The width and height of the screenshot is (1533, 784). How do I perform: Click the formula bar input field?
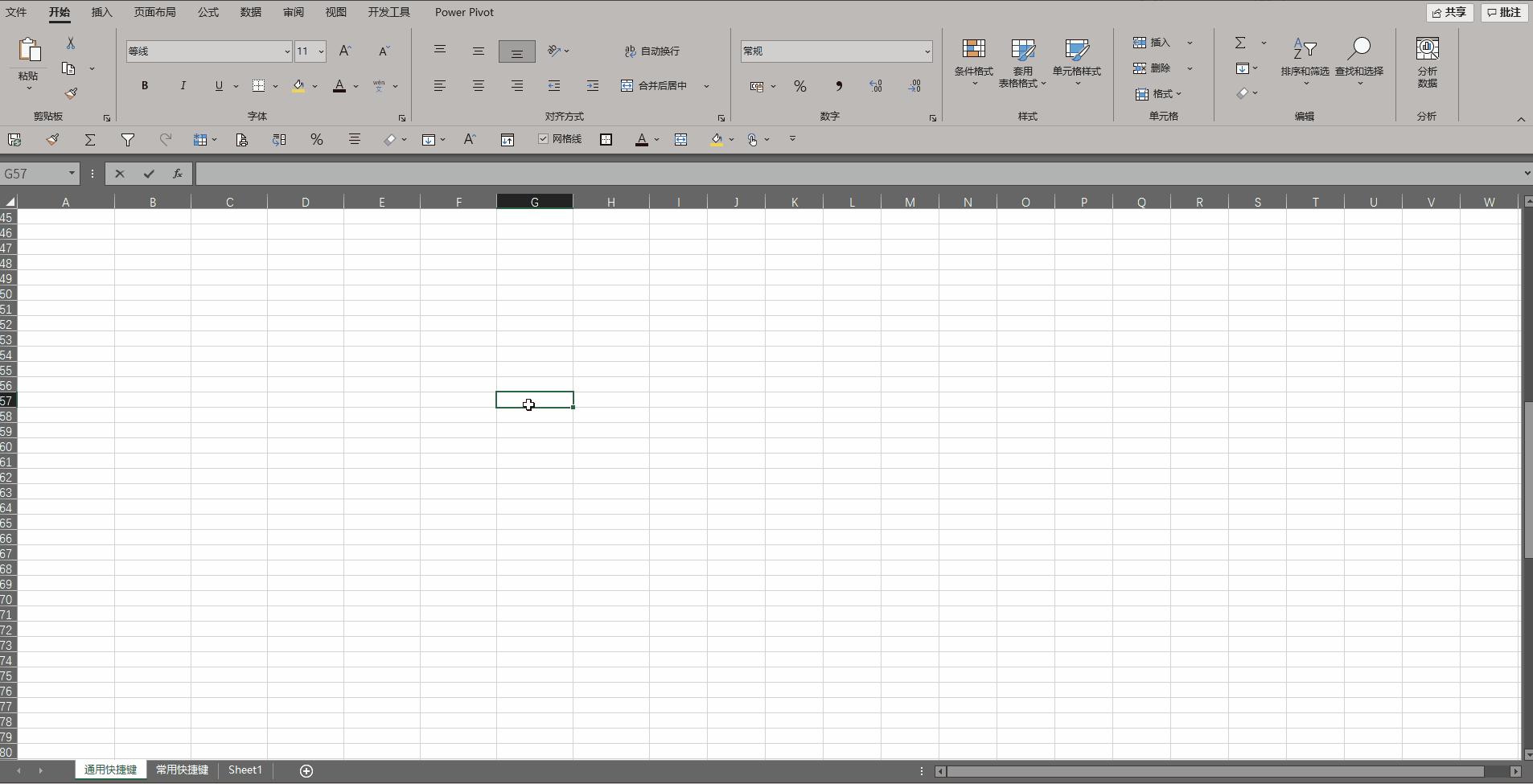[858, 174]
